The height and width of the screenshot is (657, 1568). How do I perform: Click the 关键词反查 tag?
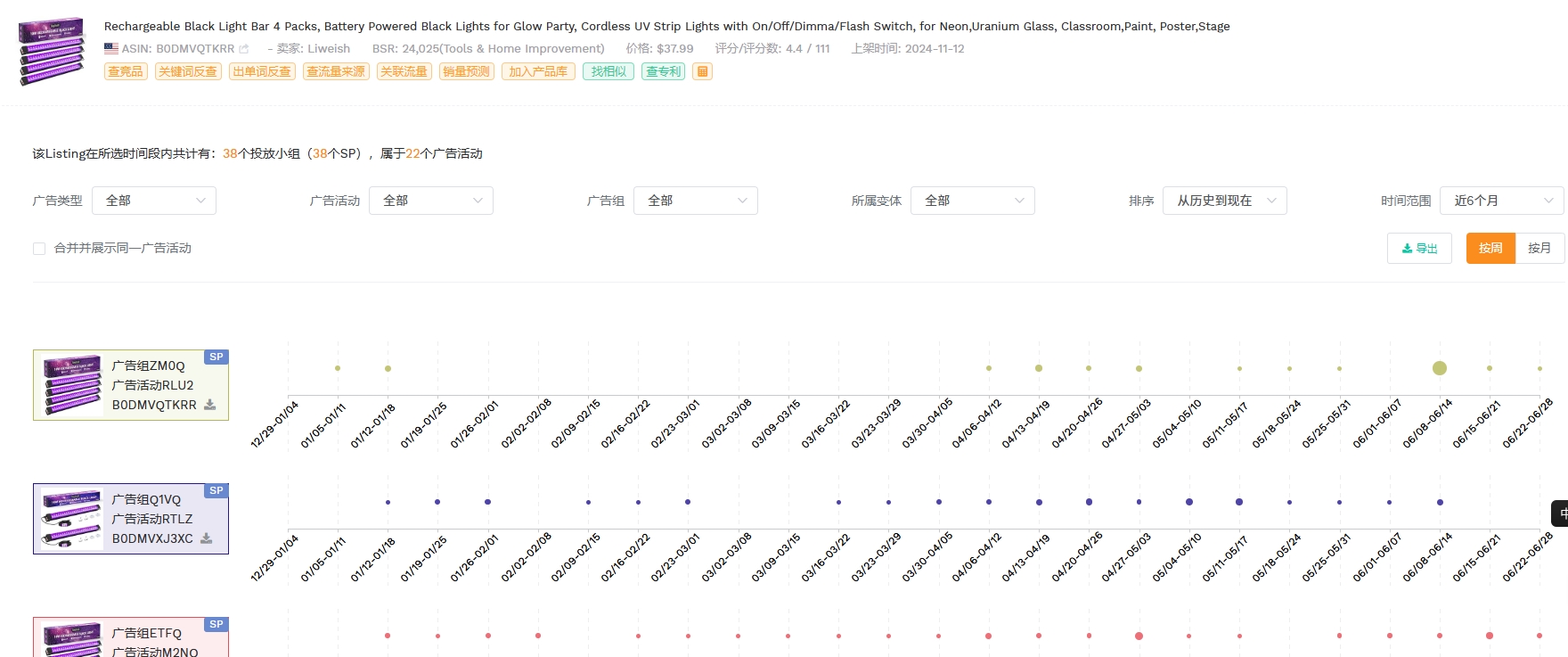click(188, 71)
